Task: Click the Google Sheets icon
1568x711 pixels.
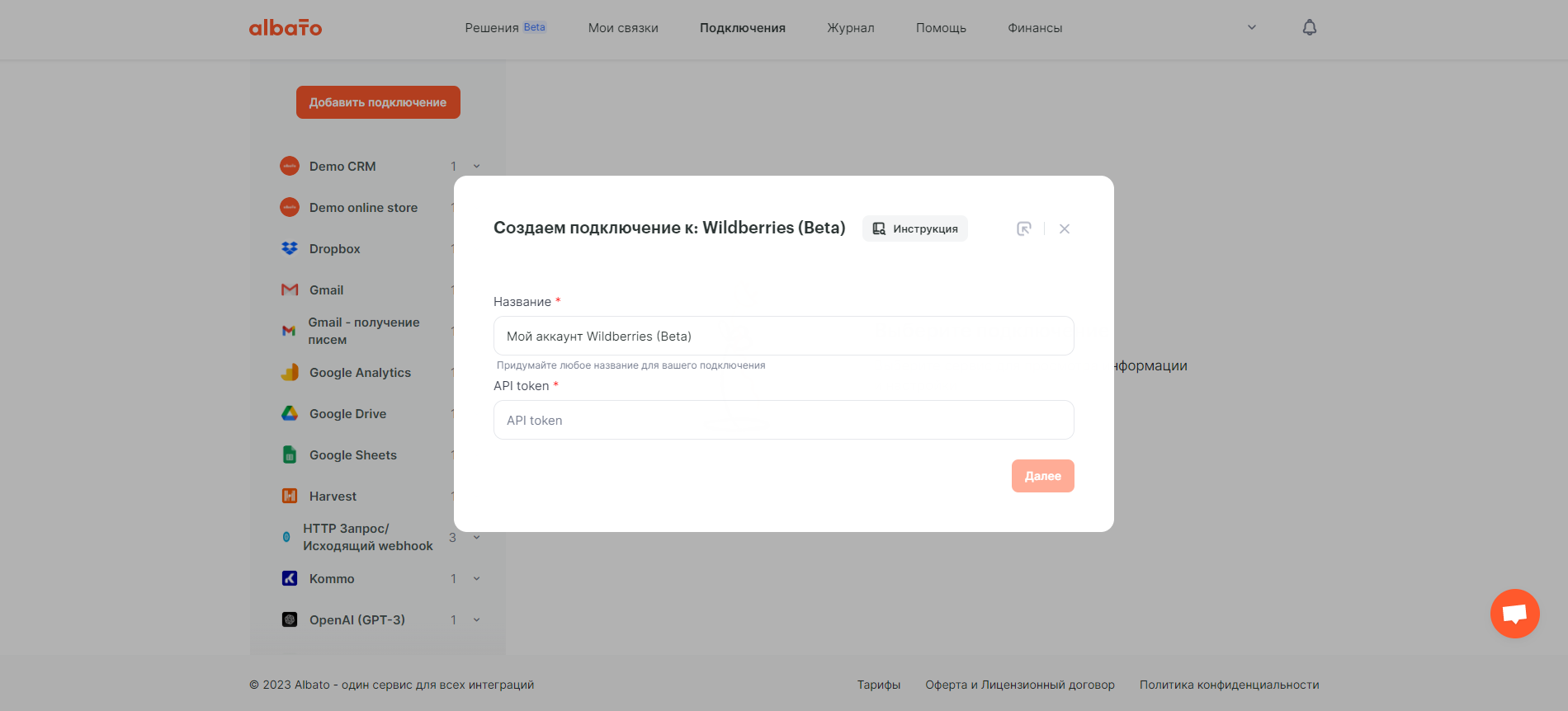Action: (290, 454)
